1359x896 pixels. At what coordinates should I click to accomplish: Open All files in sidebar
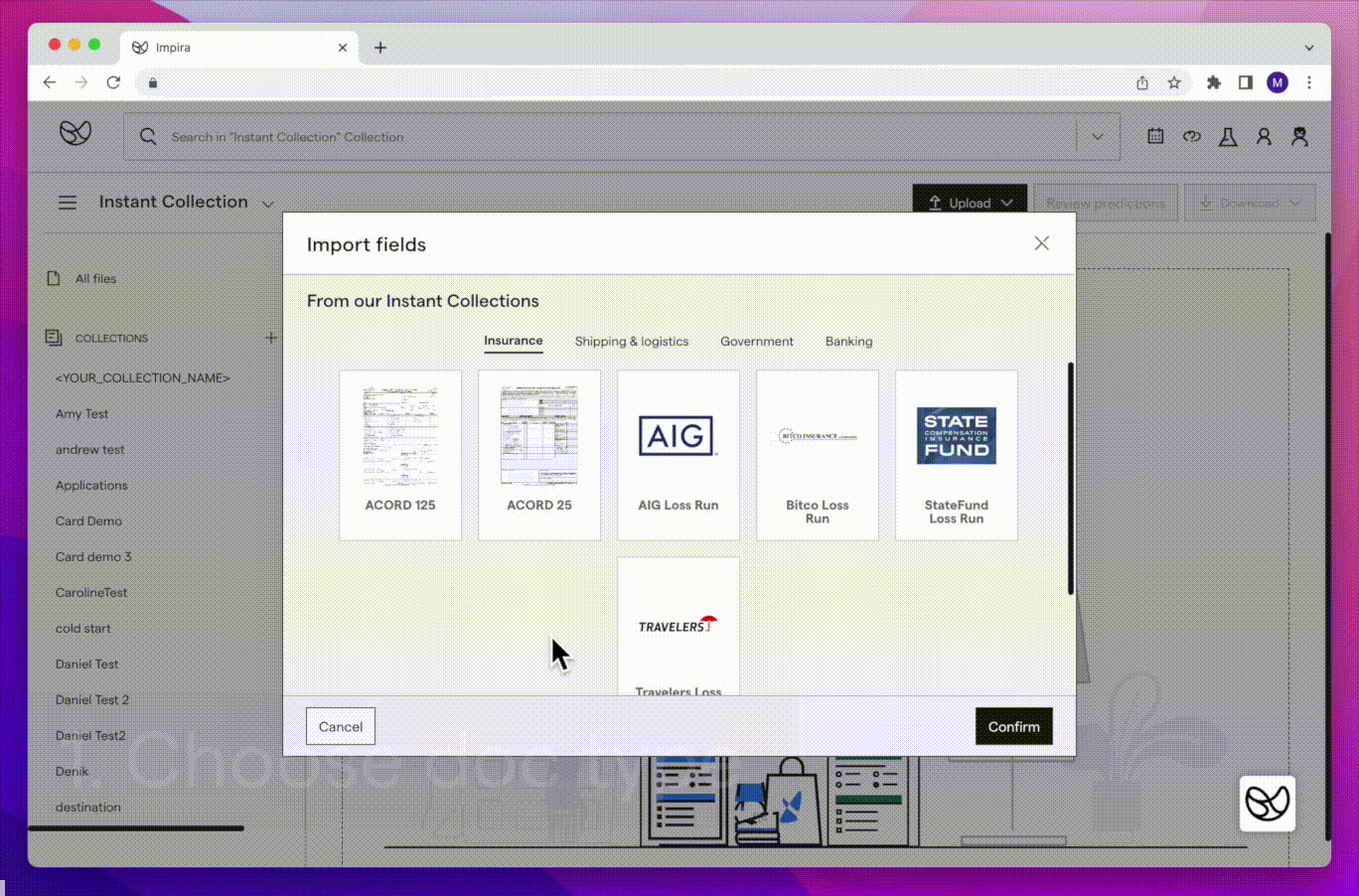95,278
